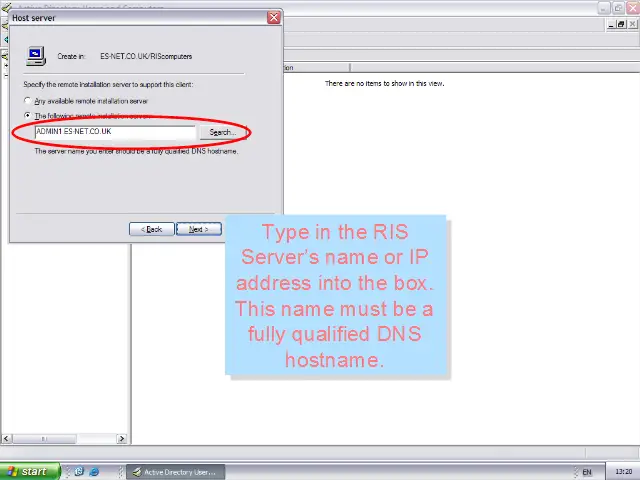The image size is (640, 480).
Task: Select Any available remote installation server
Action: tap(28, 101)
